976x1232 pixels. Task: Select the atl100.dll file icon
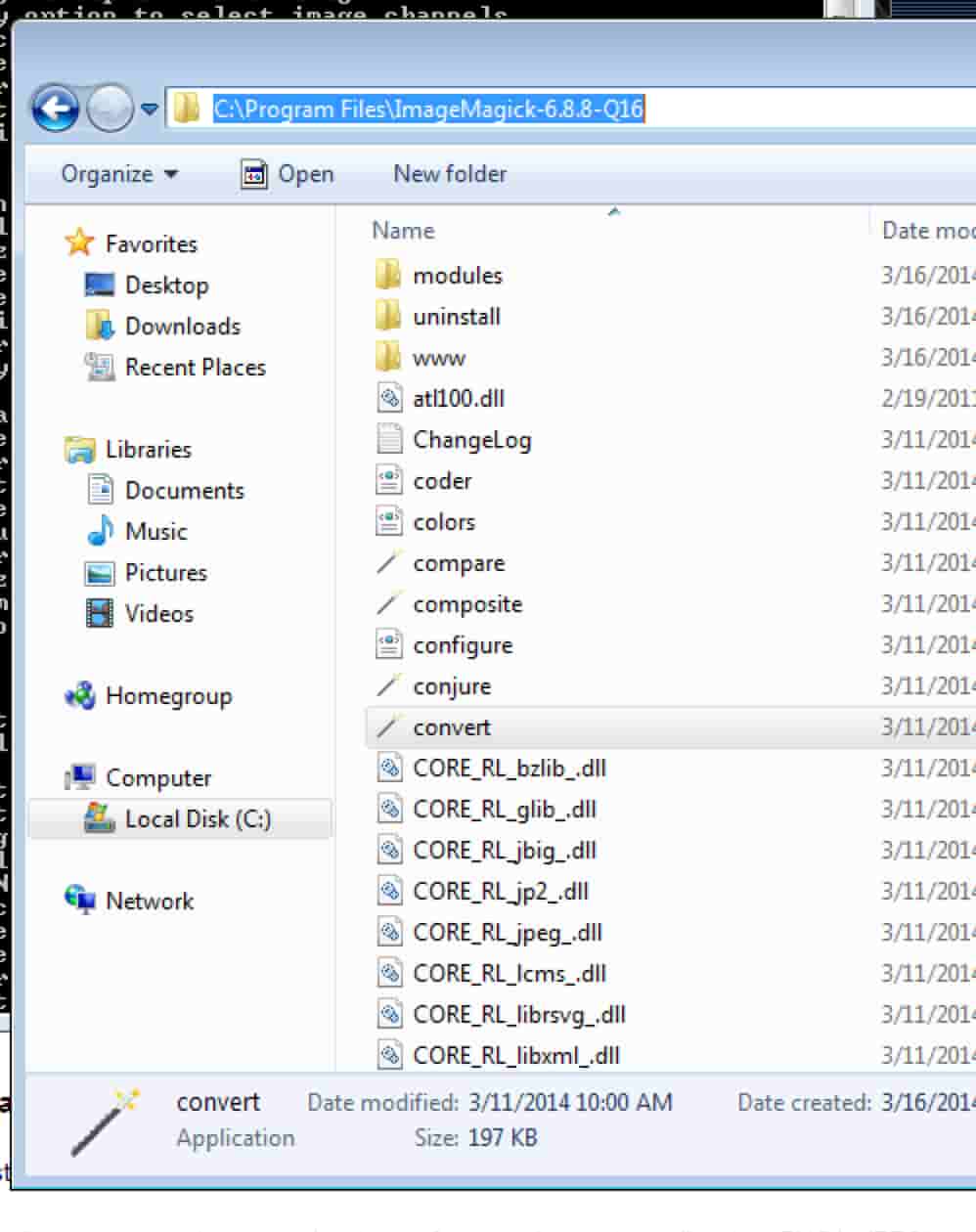tap(389, 398)
